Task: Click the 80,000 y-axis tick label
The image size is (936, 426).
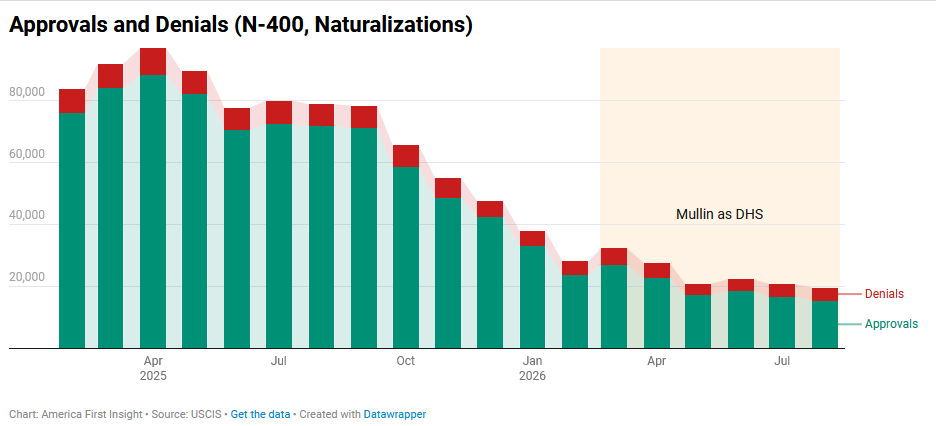Action: click(x=27, y=93)
